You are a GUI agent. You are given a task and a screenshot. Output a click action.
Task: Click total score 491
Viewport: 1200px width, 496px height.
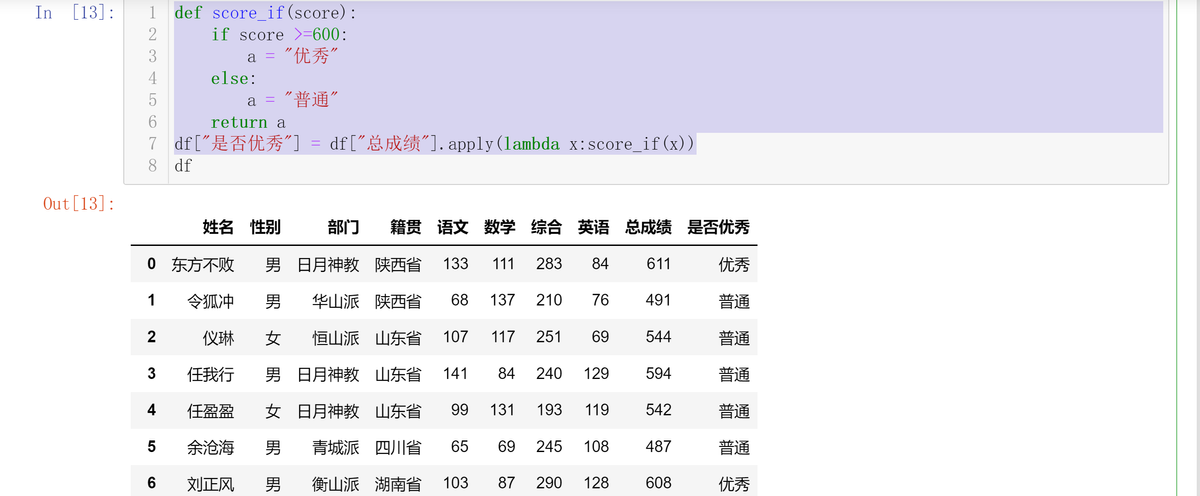tap(659, 300)
